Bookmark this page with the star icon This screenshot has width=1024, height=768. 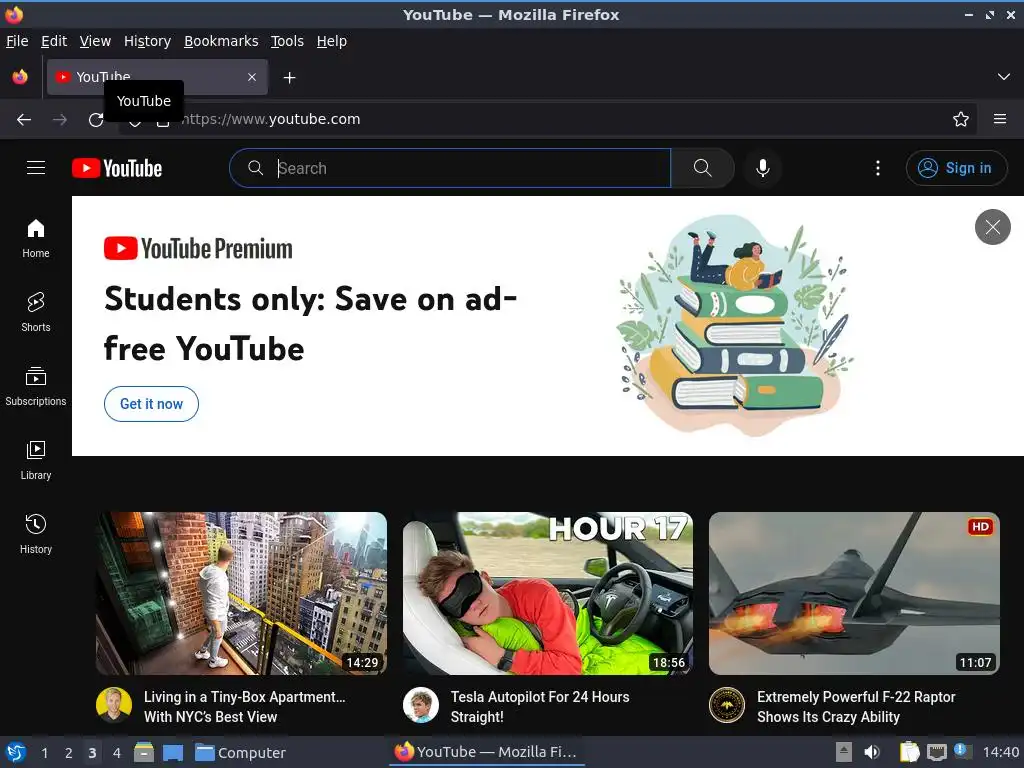tap(961, 119)
